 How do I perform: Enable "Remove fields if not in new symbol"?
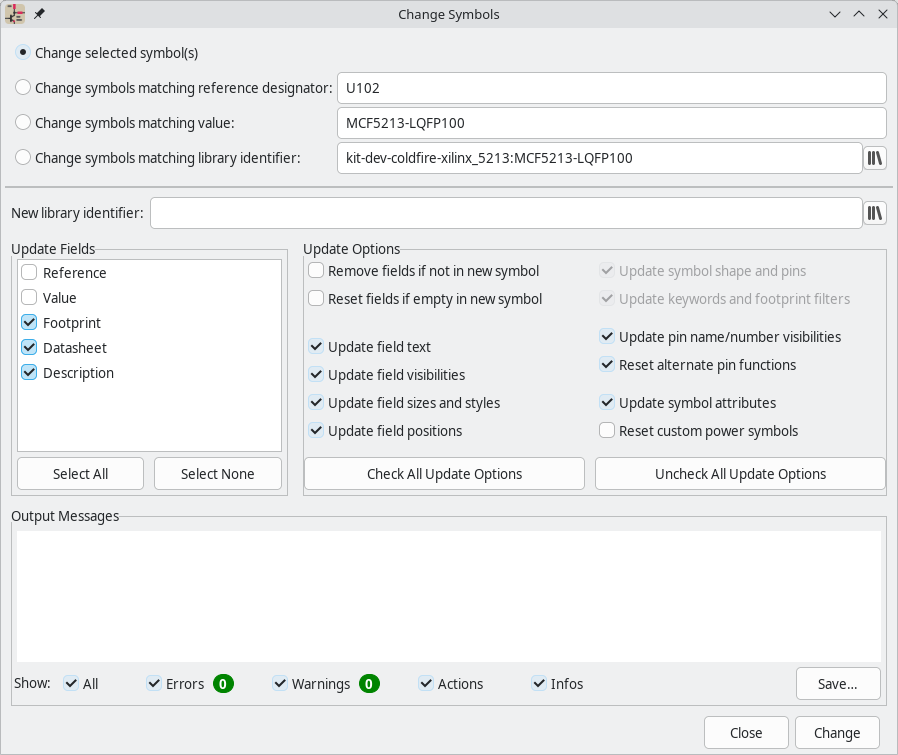316,270
